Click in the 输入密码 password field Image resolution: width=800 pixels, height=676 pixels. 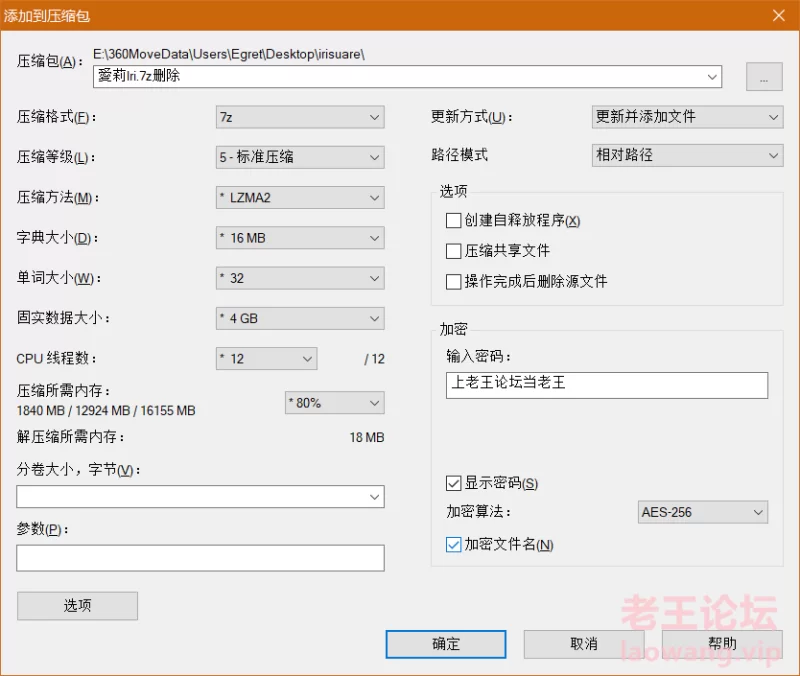point(607,385)
